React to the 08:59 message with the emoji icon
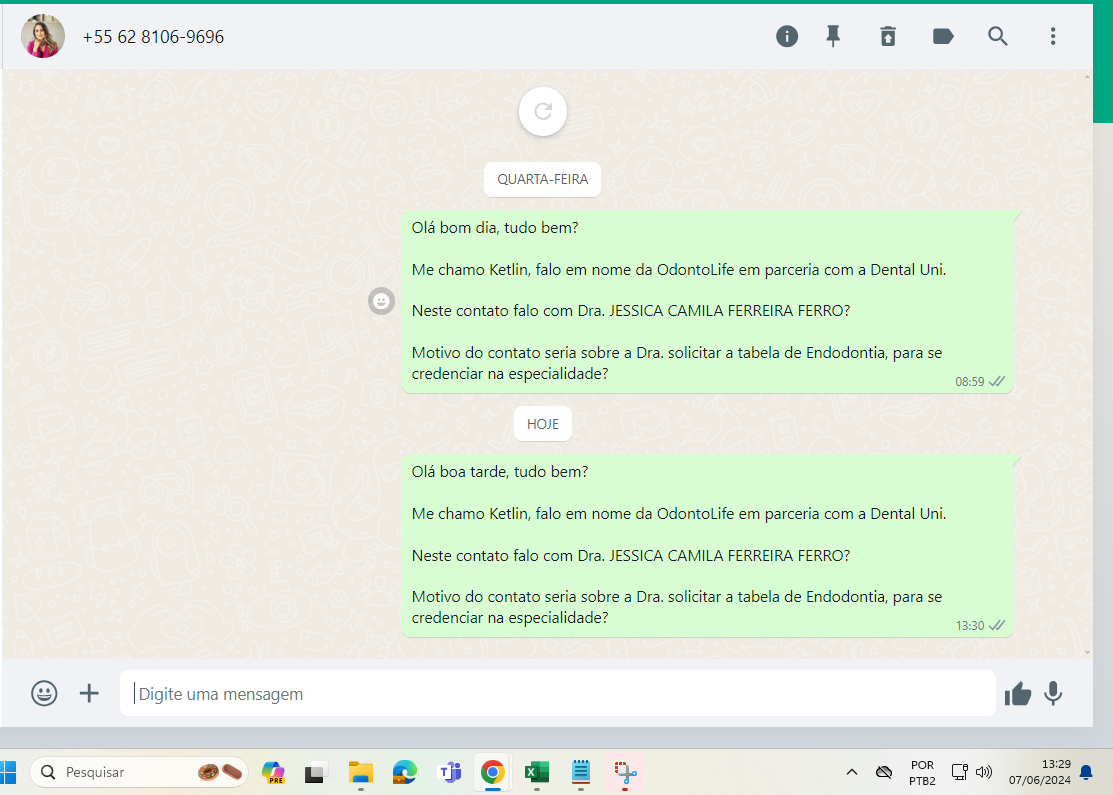The width and height of the screenshot is (1113, 795). pyautogui.click(x=381, y=301)
